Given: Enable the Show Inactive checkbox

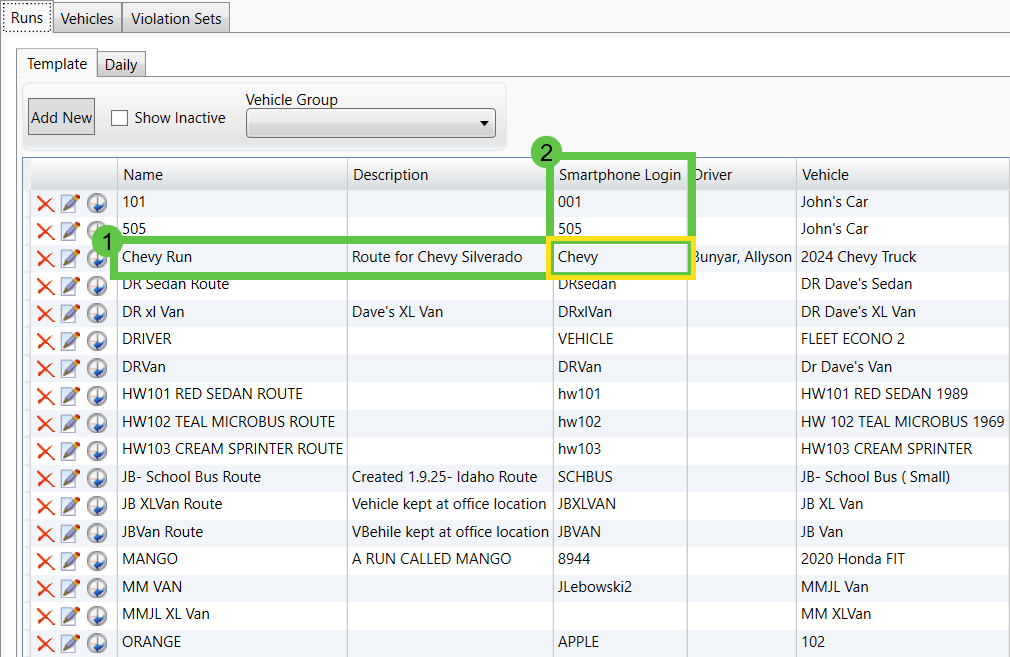Looking at the screenshot, I should pos(119,118).
